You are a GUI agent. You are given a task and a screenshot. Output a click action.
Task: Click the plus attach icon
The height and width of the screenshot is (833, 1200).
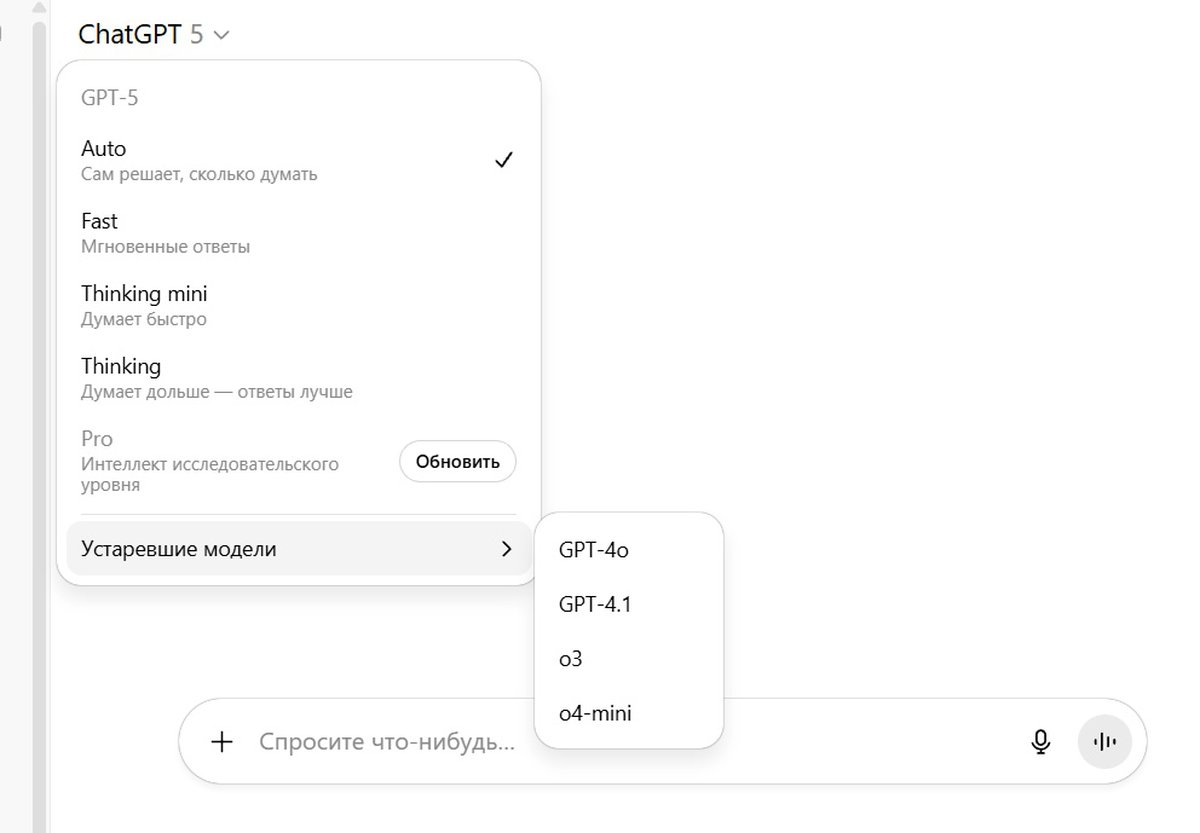click(x=222, y=742)
